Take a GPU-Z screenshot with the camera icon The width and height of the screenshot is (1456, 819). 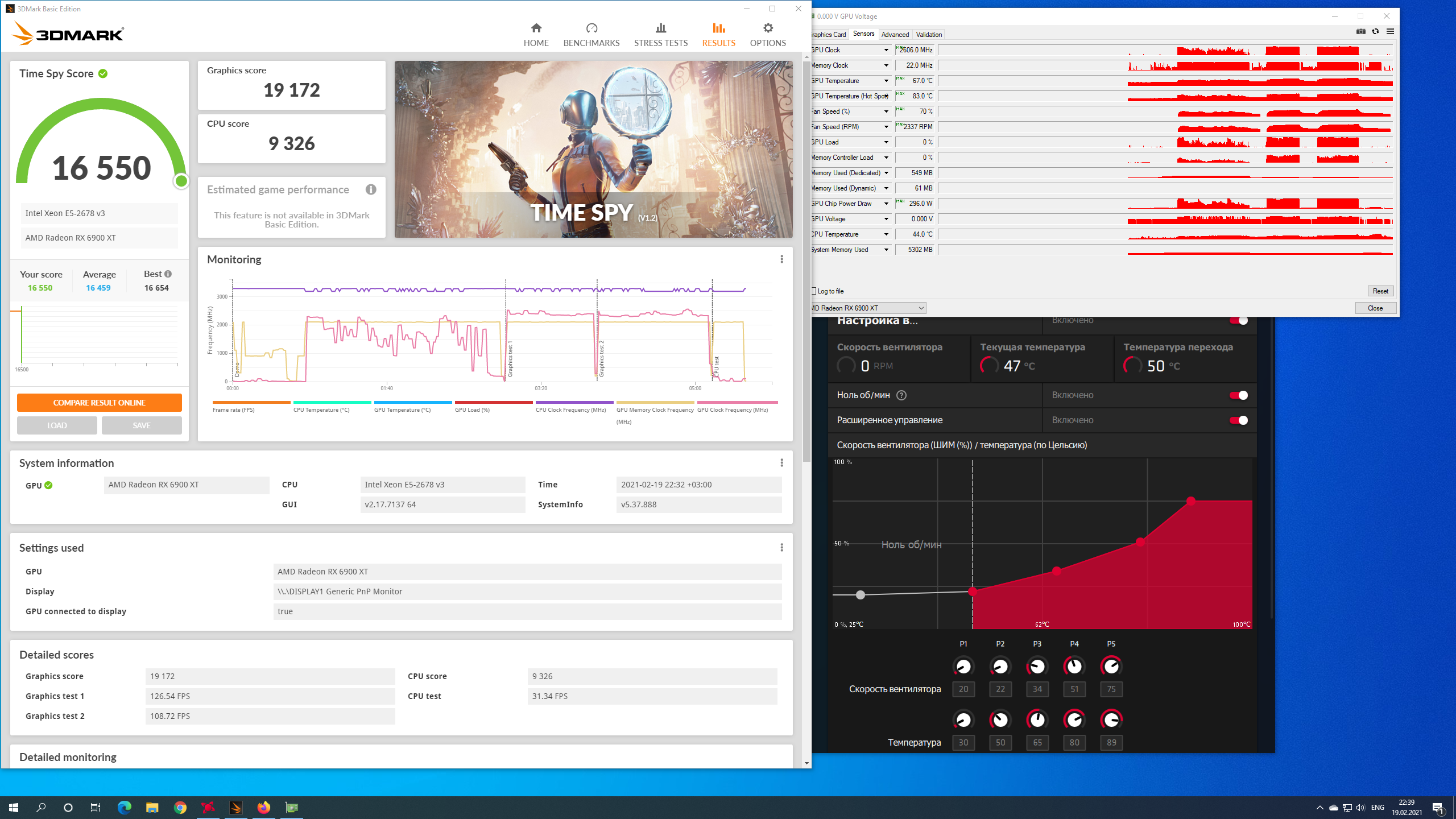[x=1360, y=32]
